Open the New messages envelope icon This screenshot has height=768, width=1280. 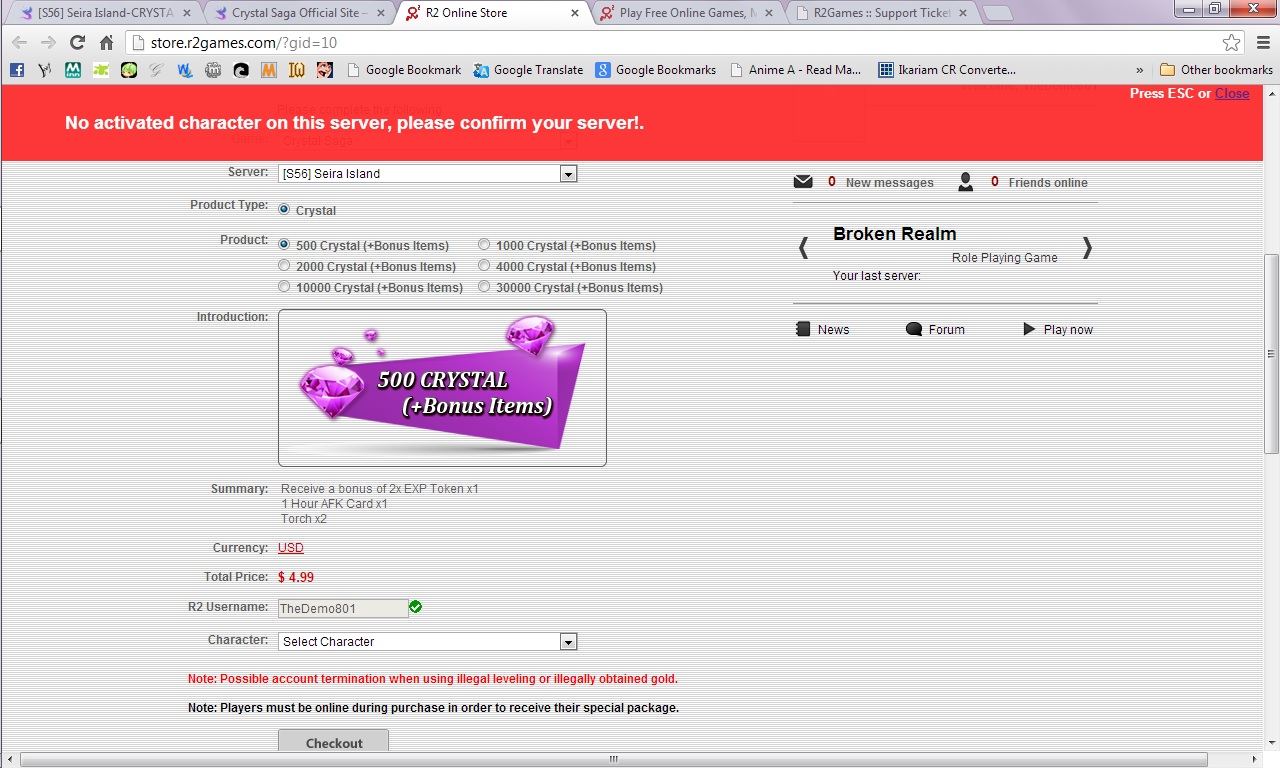point(803,182)
